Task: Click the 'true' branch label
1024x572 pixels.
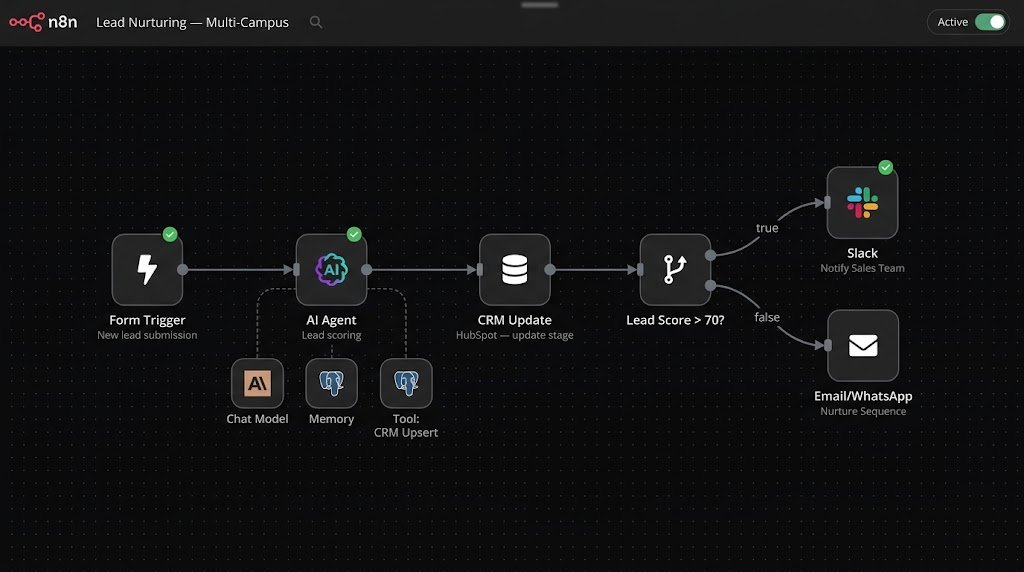Action: [767, 228]
